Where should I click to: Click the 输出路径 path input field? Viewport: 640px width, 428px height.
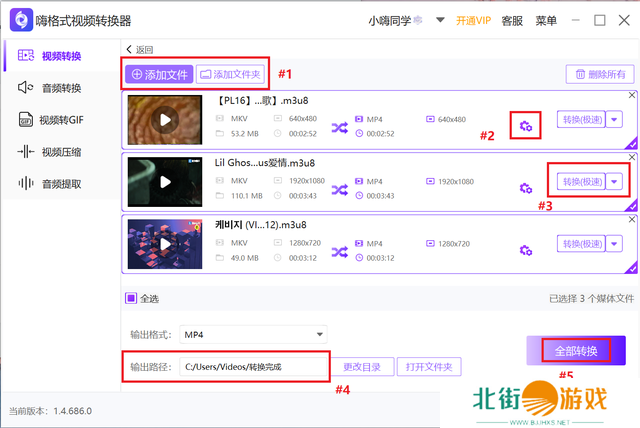click(x=254, y=367)
